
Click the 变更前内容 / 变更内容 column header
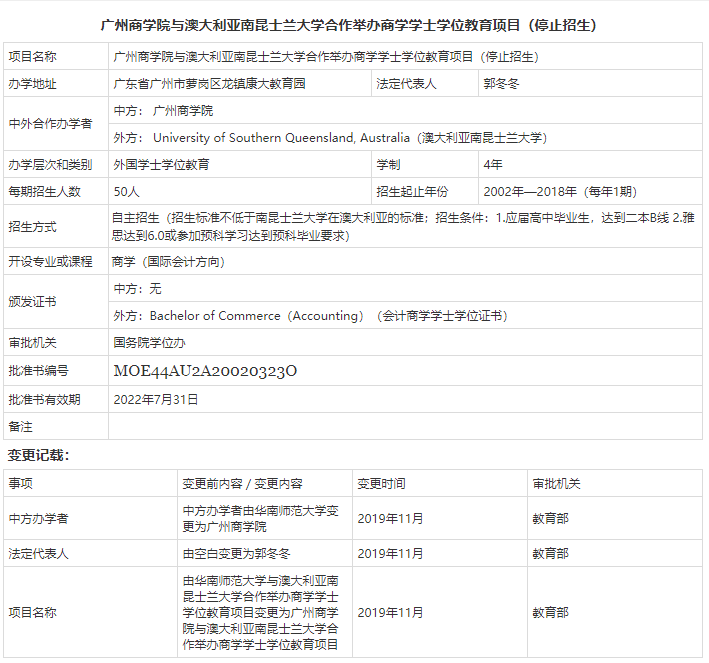pyautogui.click(x=242, y=483)
